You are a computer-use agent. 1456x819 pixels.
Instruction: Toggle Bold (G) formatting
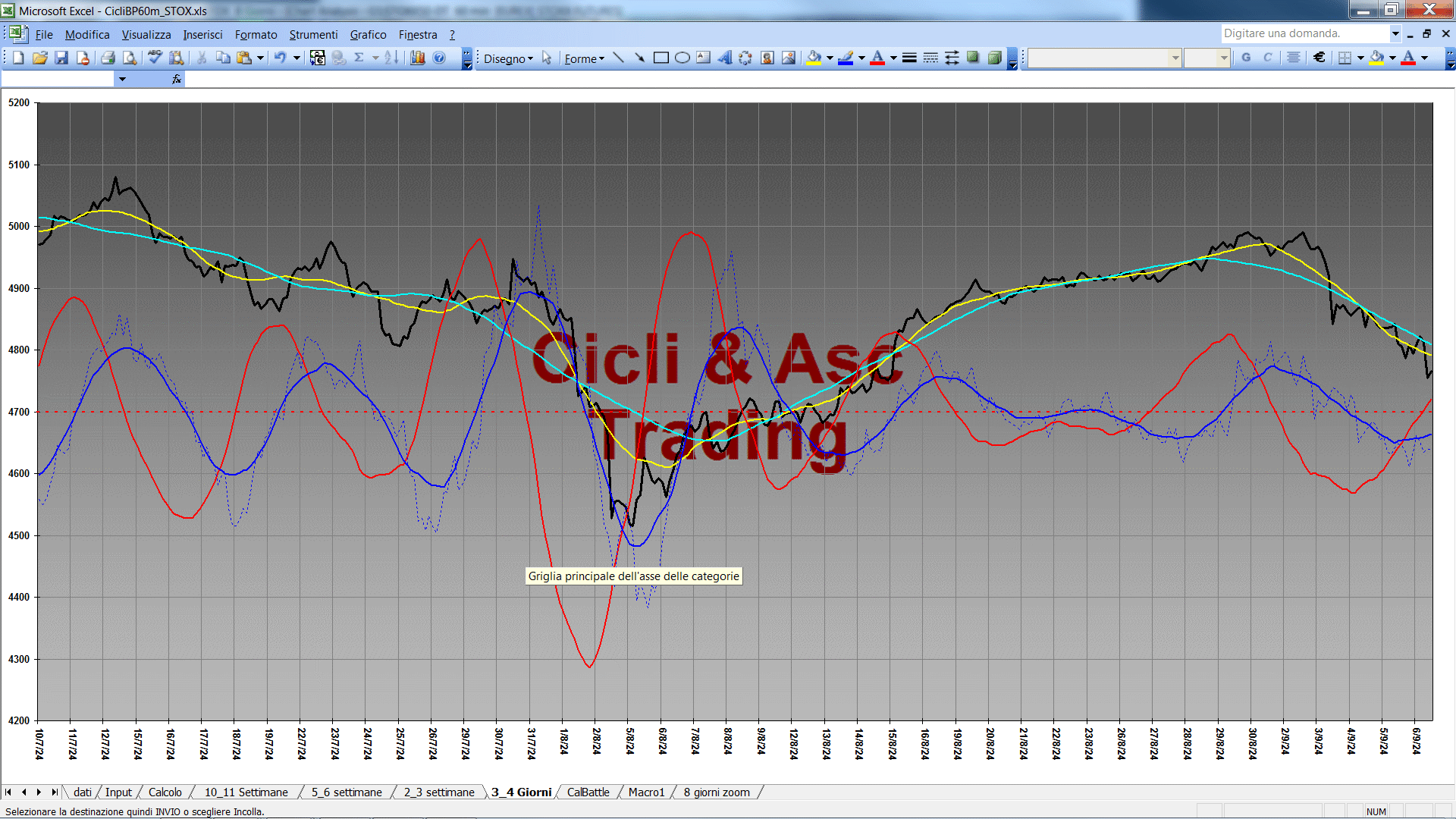[1246, 58]
